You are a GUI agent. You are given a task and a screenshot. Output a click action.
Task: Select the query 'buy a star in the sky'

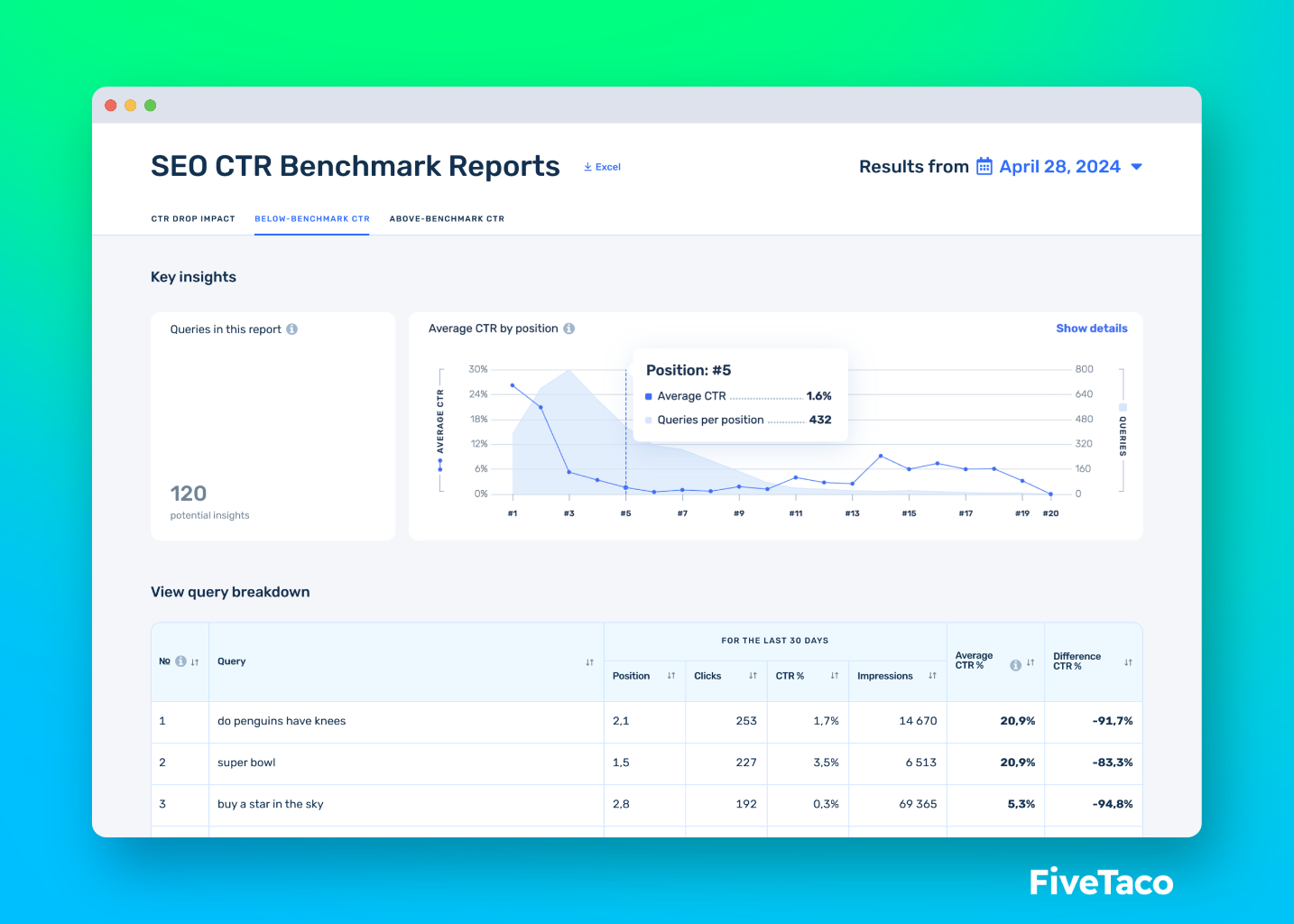(x=271, y=804)
